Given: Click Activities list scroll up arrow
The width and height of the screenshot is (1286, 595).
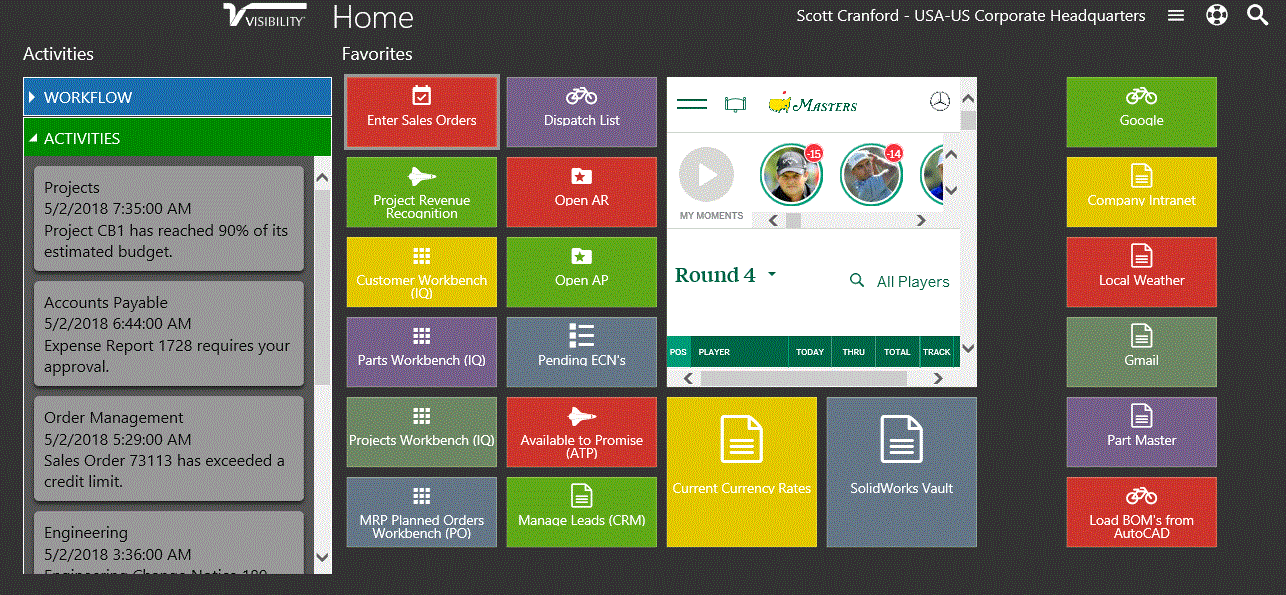Looking at the screenshot, I should (322, 178).
